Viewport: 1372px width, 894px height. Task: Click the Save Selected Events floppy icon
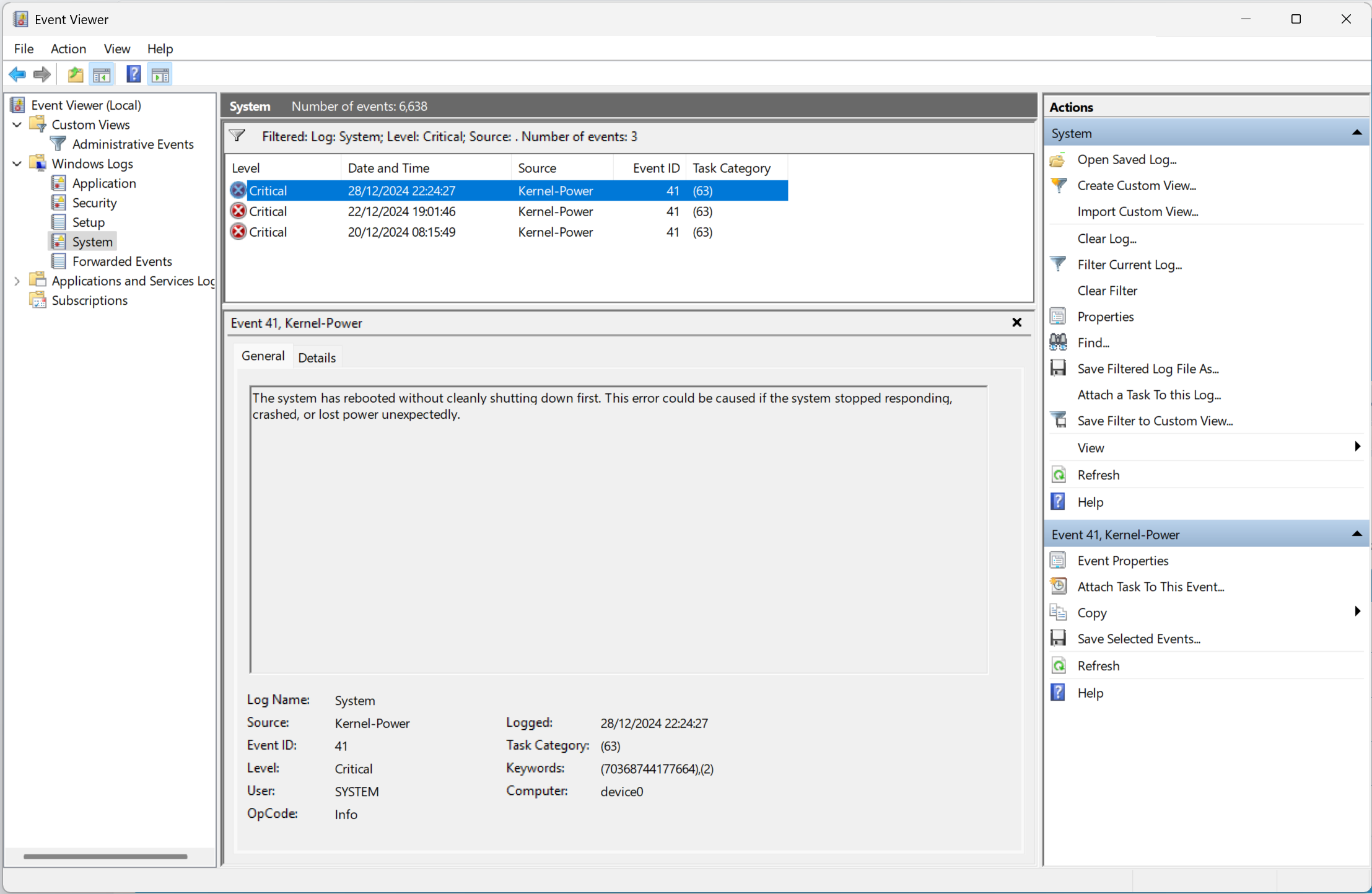(1058, 638)
